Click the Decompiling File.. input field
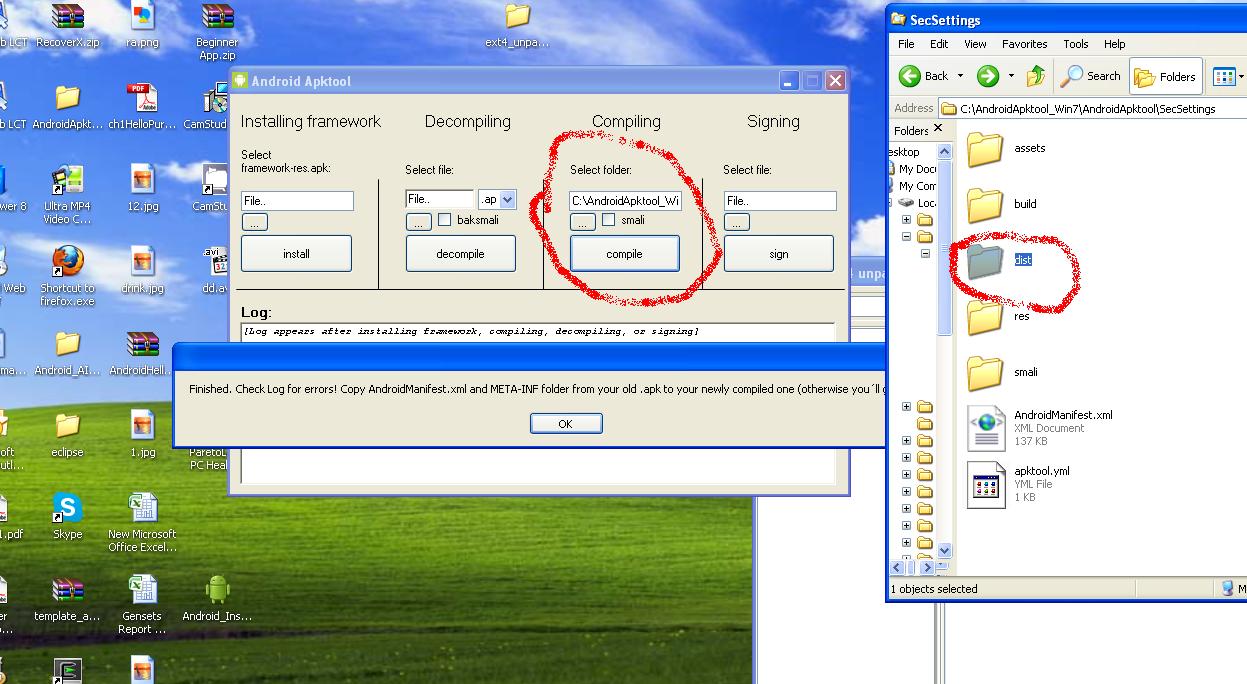Image resolution: width=1247 pixels, height=684 pixels. 440,200
